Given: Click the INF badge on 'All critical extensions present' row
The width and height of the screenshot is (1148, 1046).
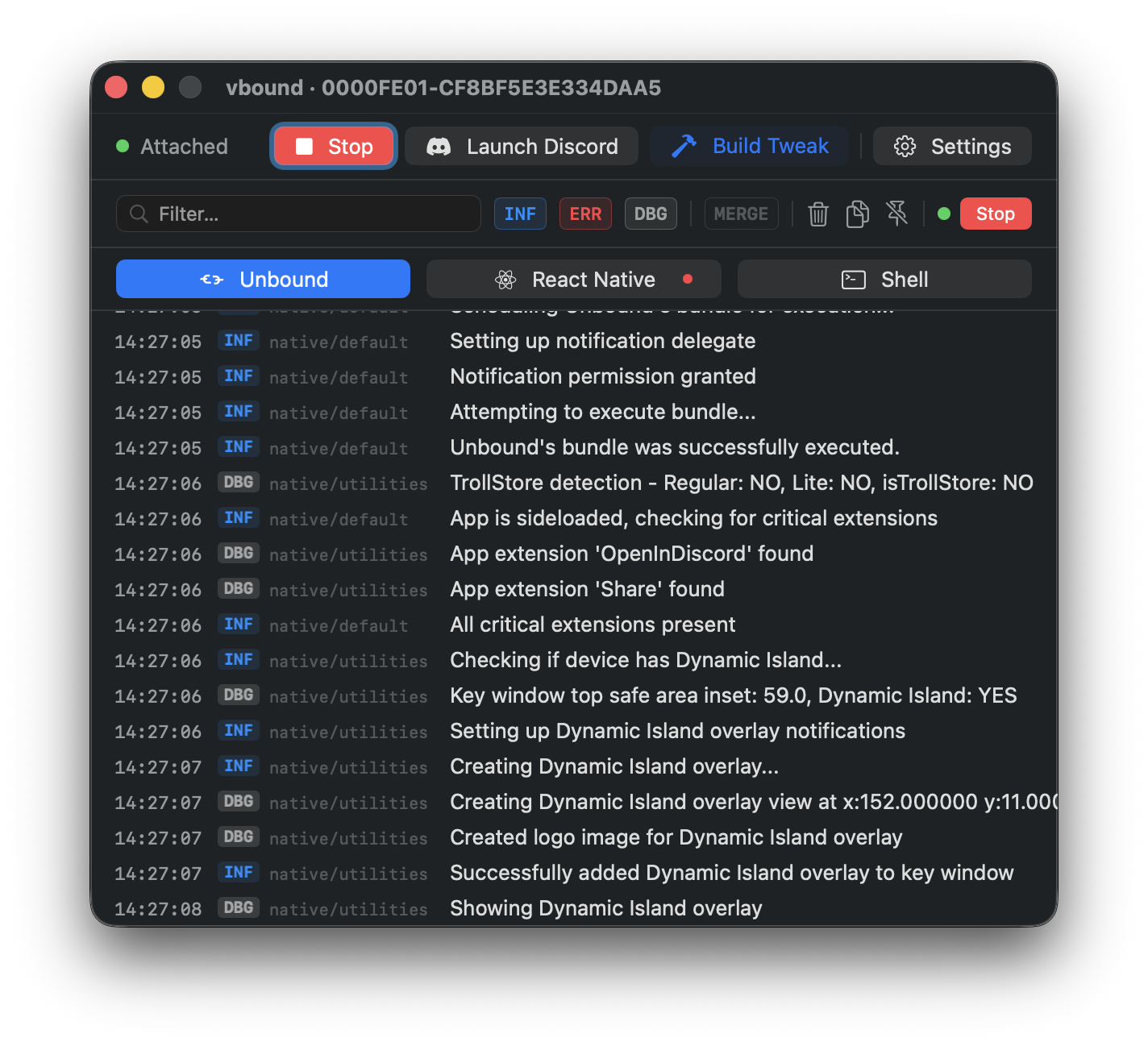Looking at the screenshot, I should (239, 624).
